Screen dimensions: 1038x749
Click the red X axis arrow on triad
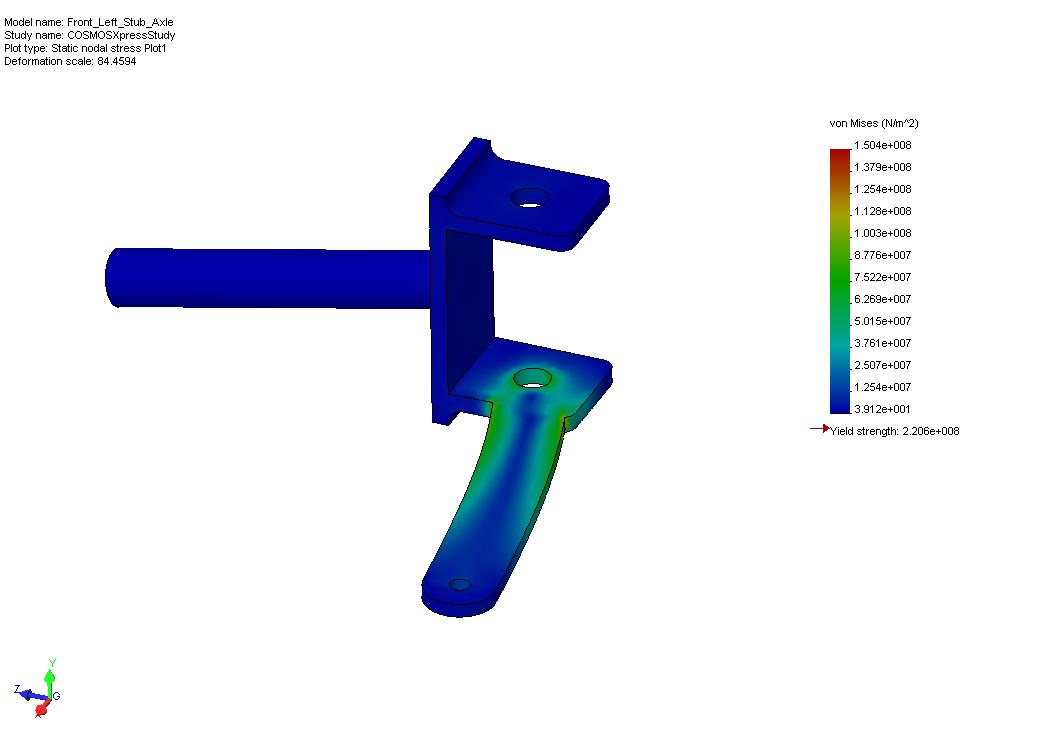pyautogui.click(x=41, y=710)
